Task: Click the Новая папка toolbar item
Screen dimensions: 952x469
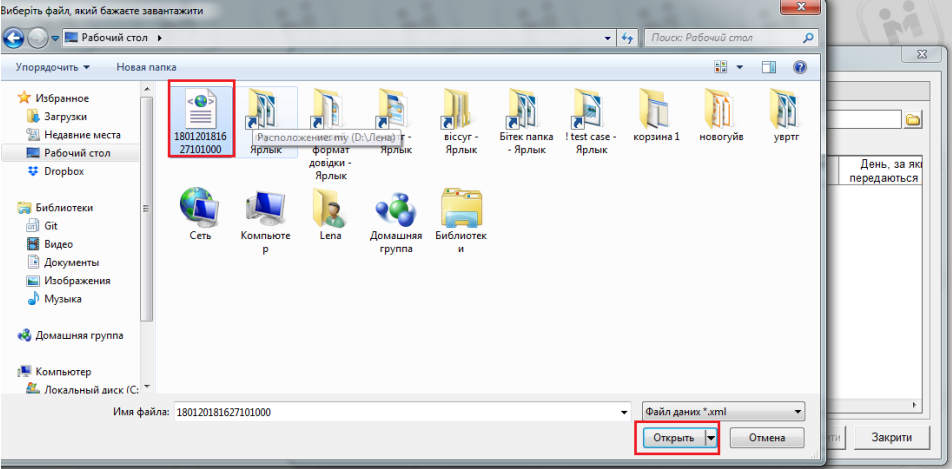Action: click(x=146, y=67)
